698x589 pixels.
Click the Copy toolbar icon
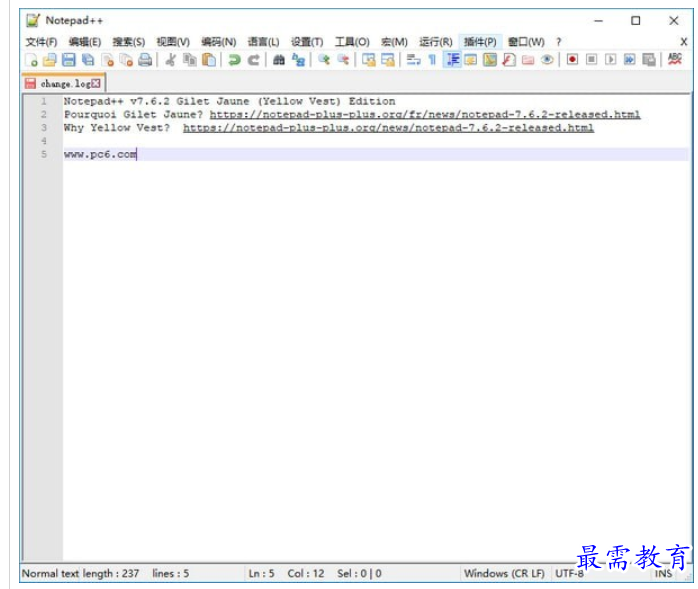[190, 60]
